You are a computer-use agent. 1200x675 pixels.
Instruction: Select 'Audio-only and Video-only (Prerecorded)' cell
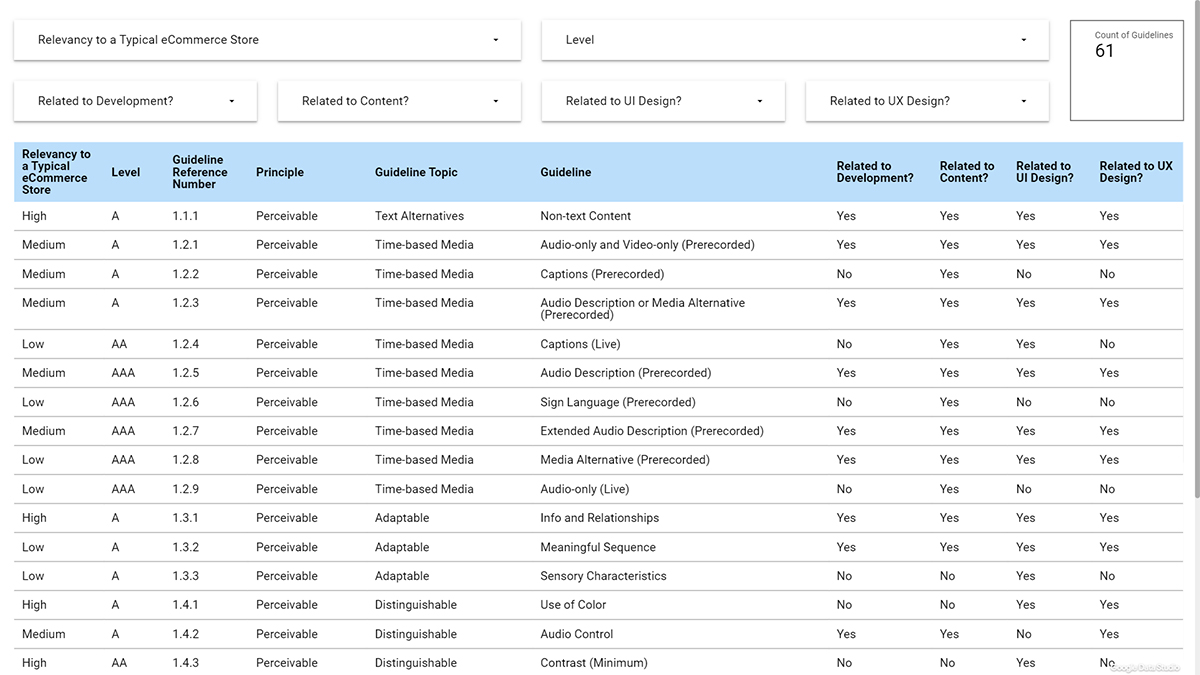pyautogui.click(x=647, y=245)
